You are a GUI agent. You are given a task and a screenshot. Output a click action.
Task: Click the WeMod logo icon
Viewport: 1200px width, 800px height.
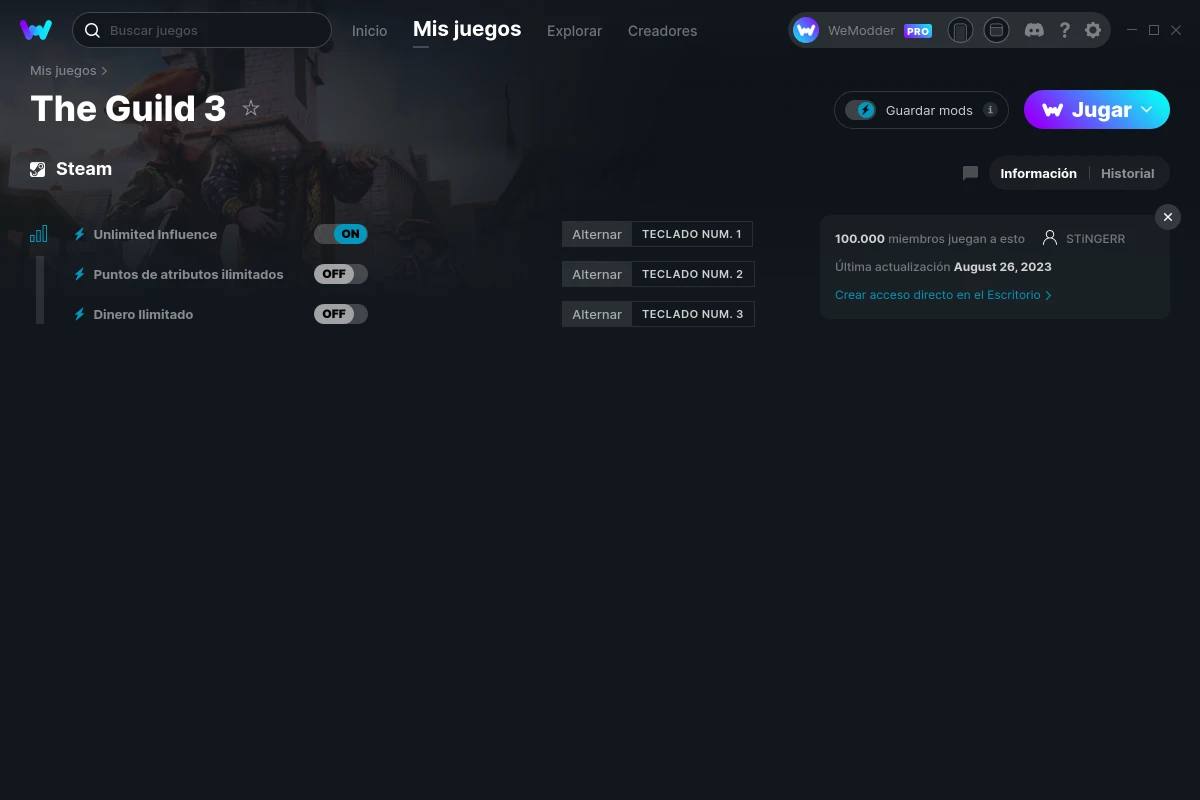click(x=36, y=30)
